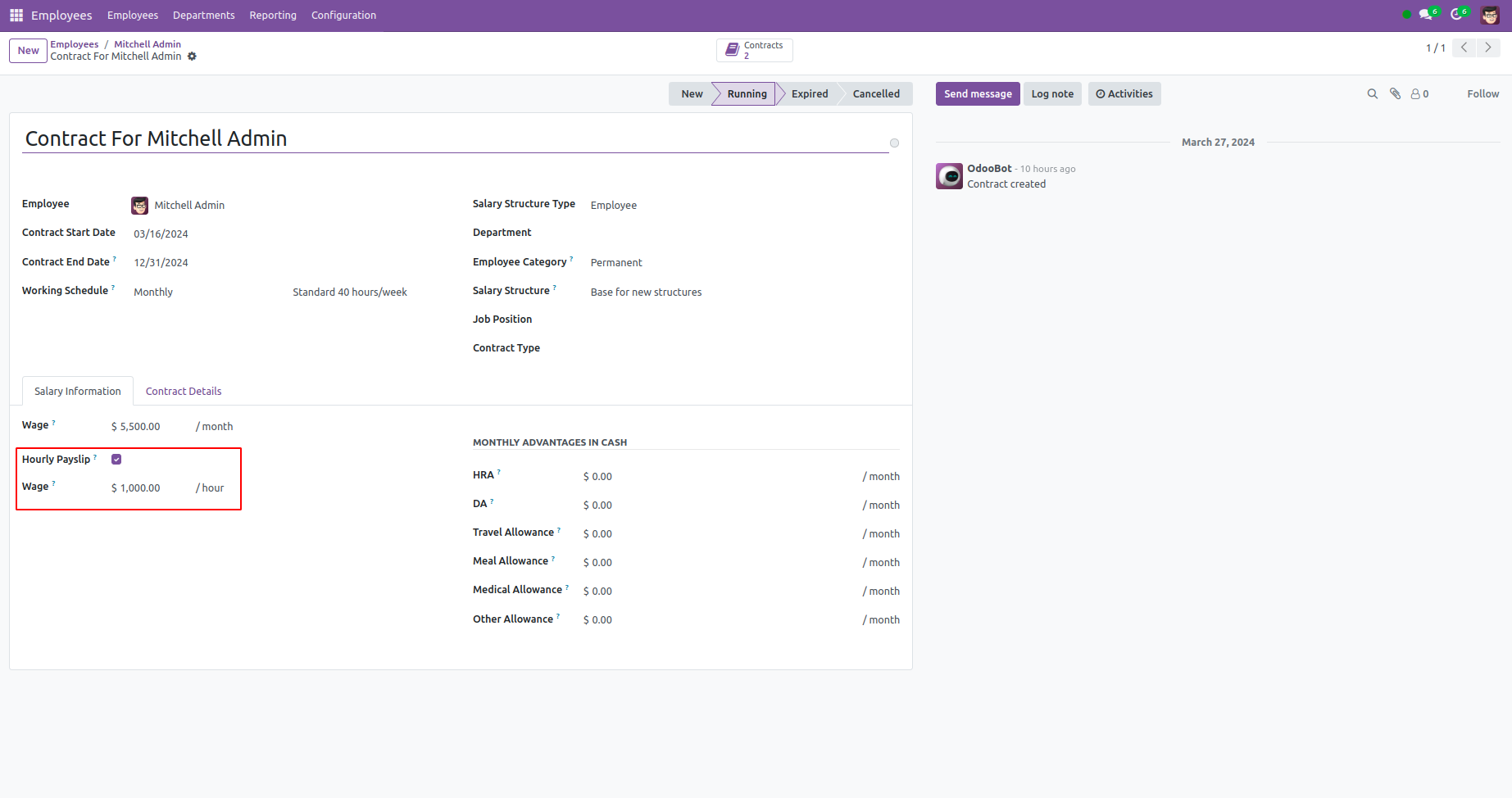
Task: Open the apps grid home menu icon
Action: click(16, 16)
